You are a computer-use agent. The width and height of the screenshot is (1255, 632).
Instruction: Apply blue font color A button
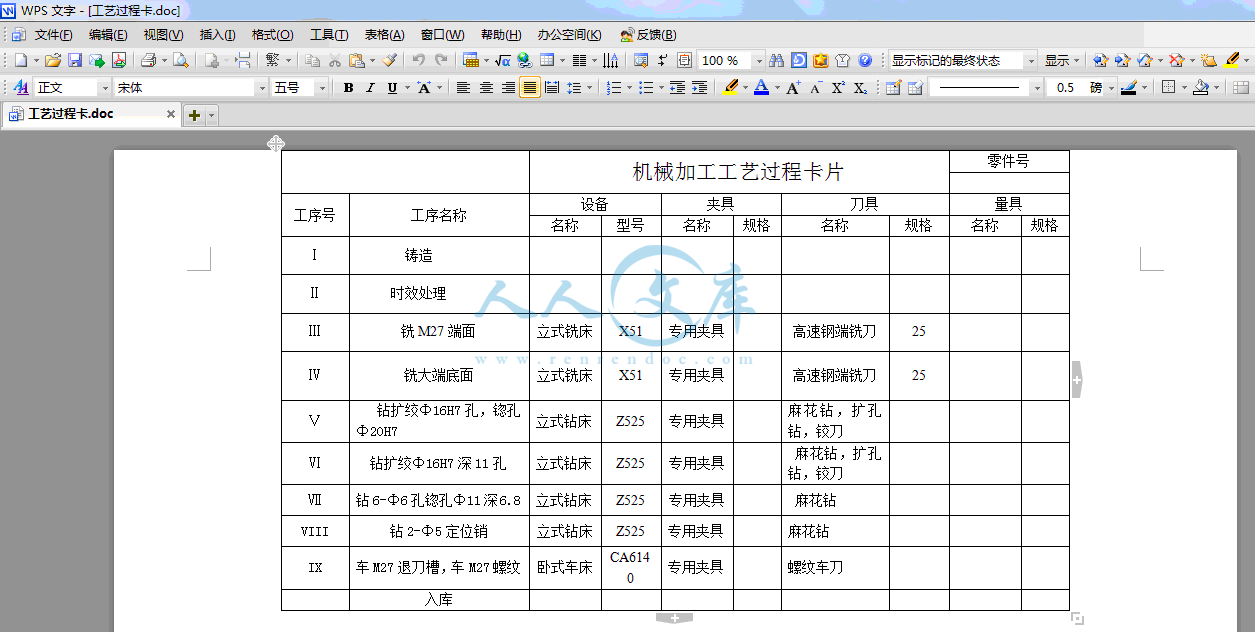[761, 88]
